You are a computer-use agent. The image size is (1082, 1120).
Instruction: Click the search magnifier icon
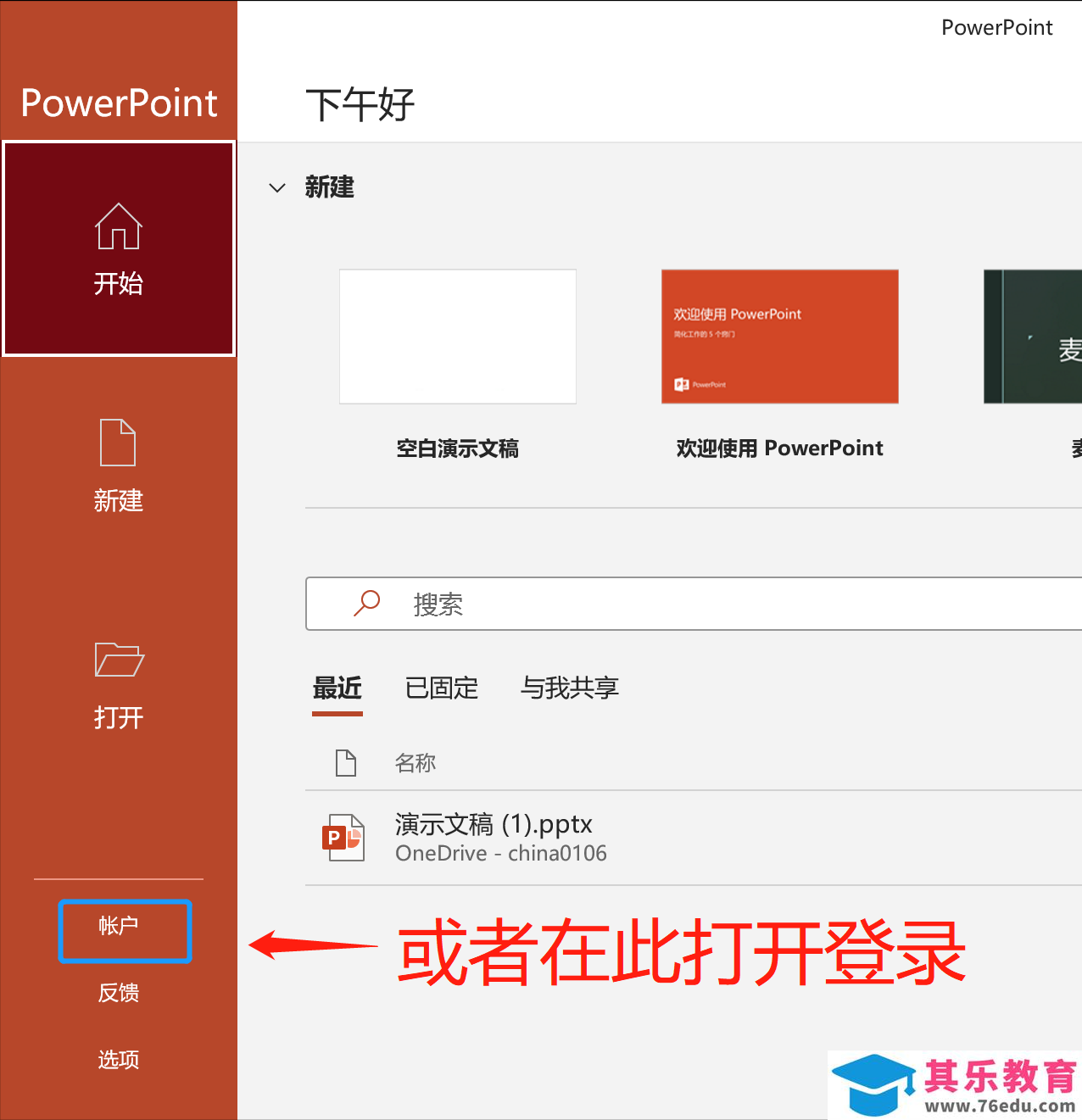click(x=366, y=603)
